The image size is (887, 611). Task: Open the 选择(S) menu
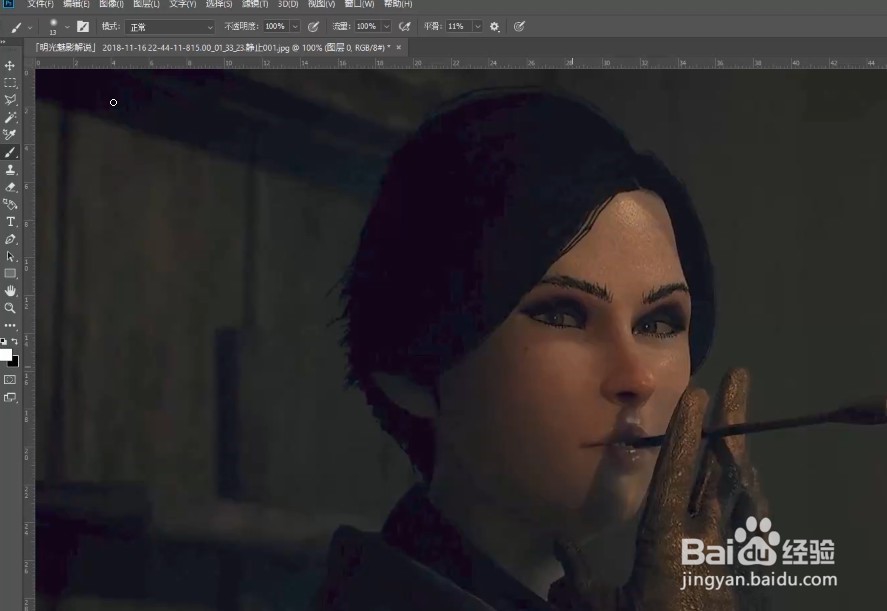point(218,4)
